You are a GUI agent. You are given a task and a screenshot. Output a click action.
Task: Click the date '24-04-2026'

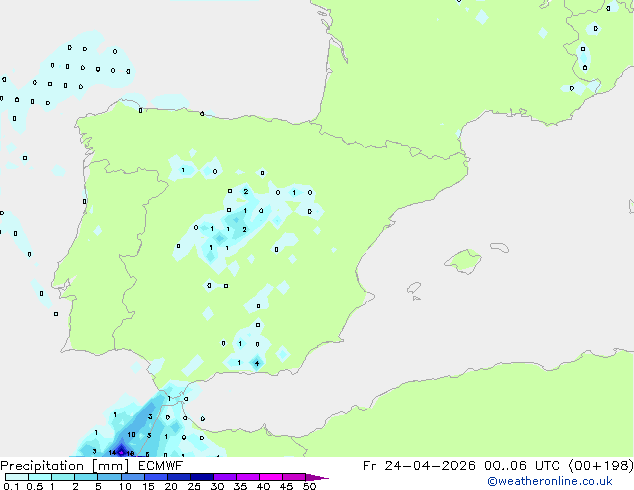[x=430, y=466]
